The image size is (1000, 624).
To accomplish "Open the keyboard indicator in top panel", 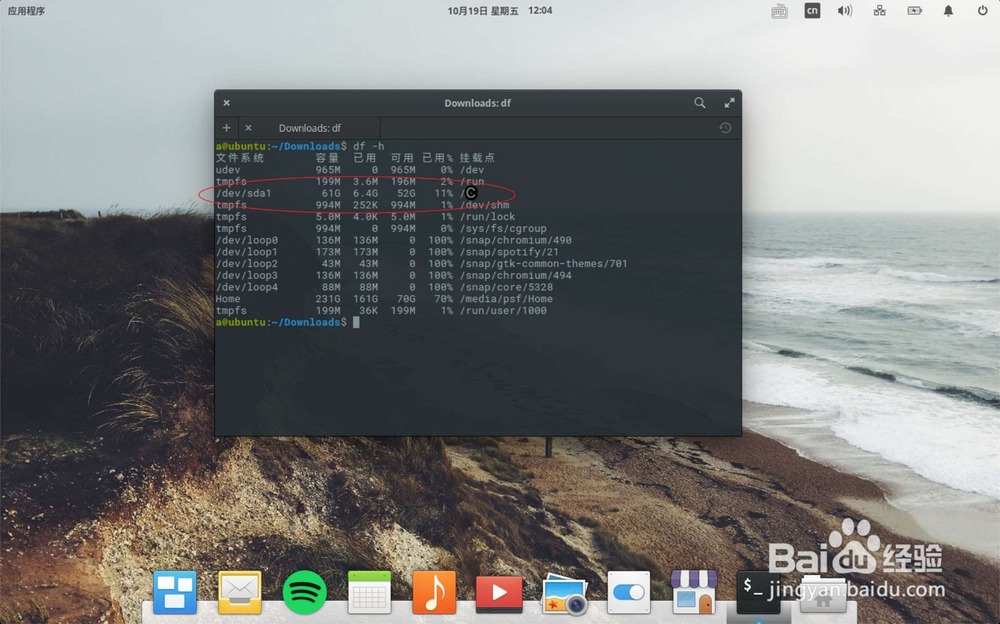I will point(779,11).
